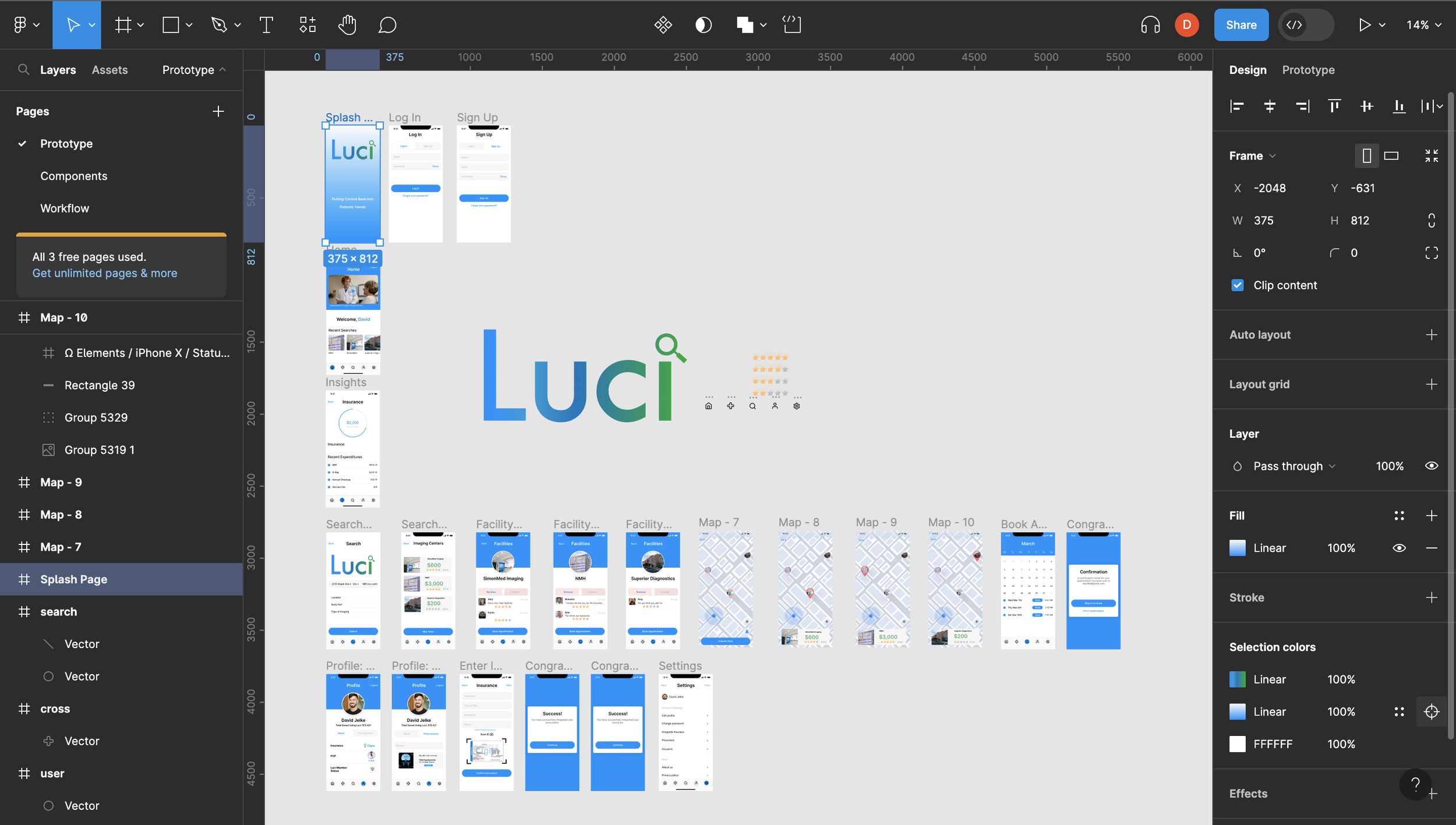Toggle the Dev Mode switch

1306,25
